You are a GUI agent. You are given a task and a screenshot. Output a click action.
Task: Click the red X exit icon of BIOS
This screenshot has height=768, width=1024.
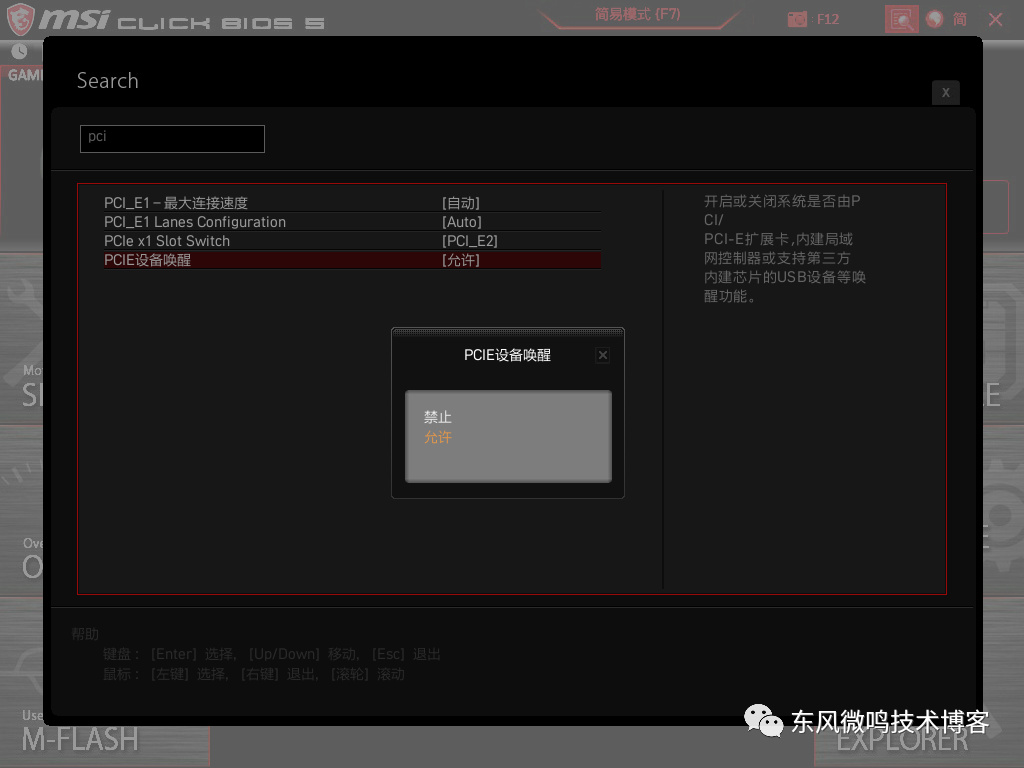pyautogui.click(x=995, y=20)
